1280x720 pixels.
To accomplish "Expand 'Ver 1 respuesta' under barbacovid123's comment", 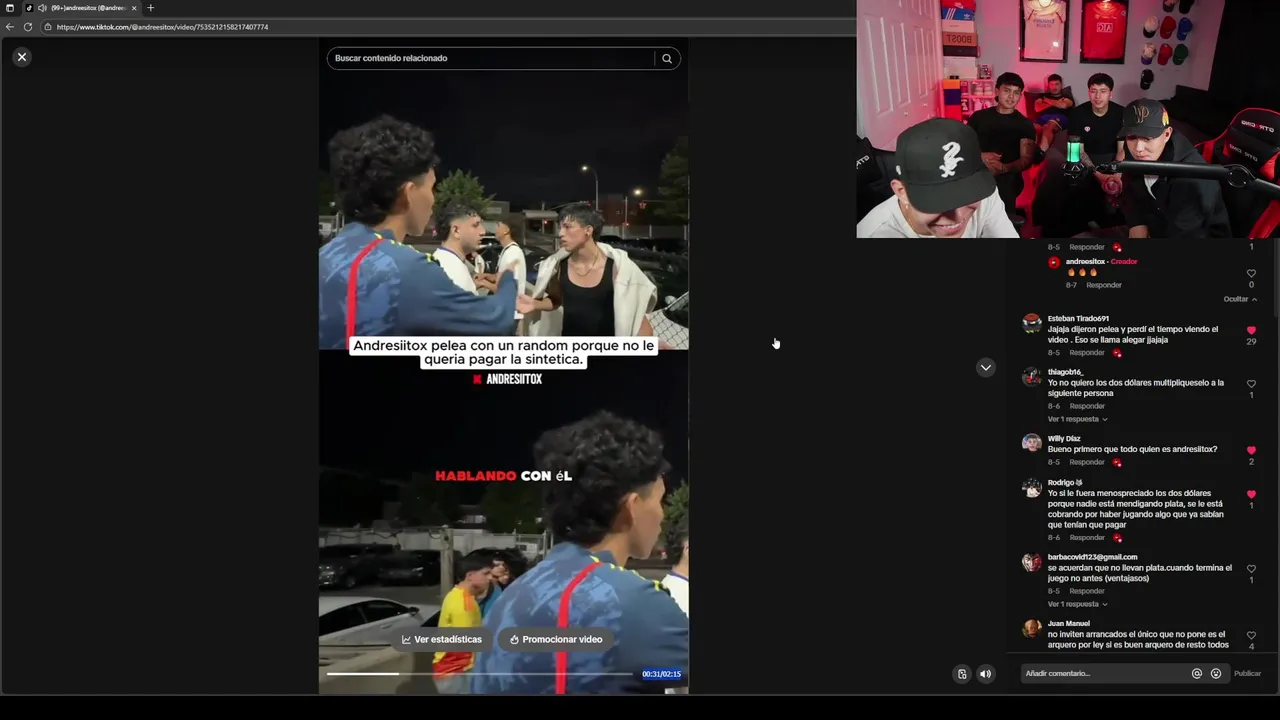I will click(x=1077, y=604).
